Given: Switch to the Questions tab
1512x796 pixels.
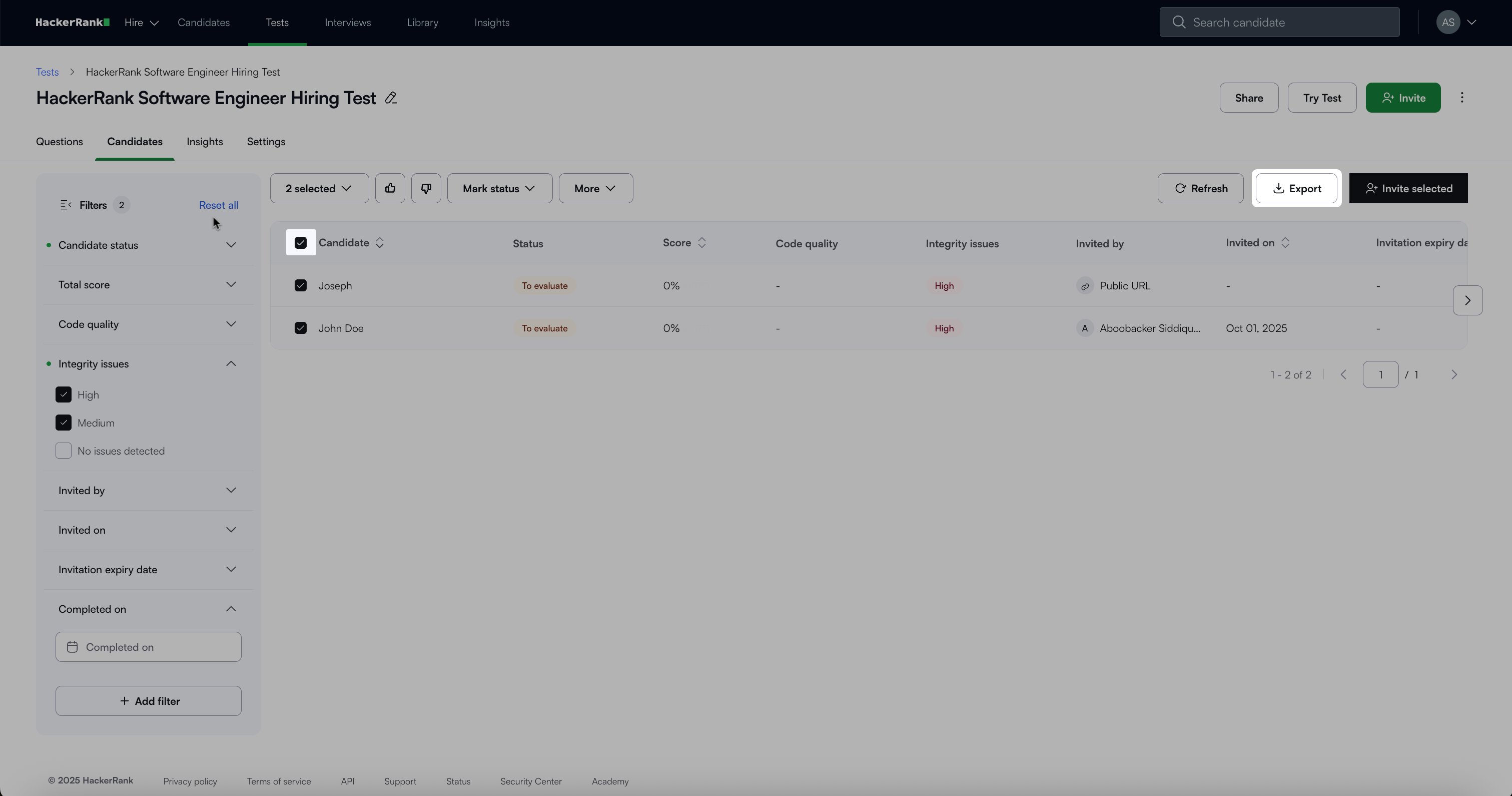Looking at the screenshot, I should pos(59,142).
